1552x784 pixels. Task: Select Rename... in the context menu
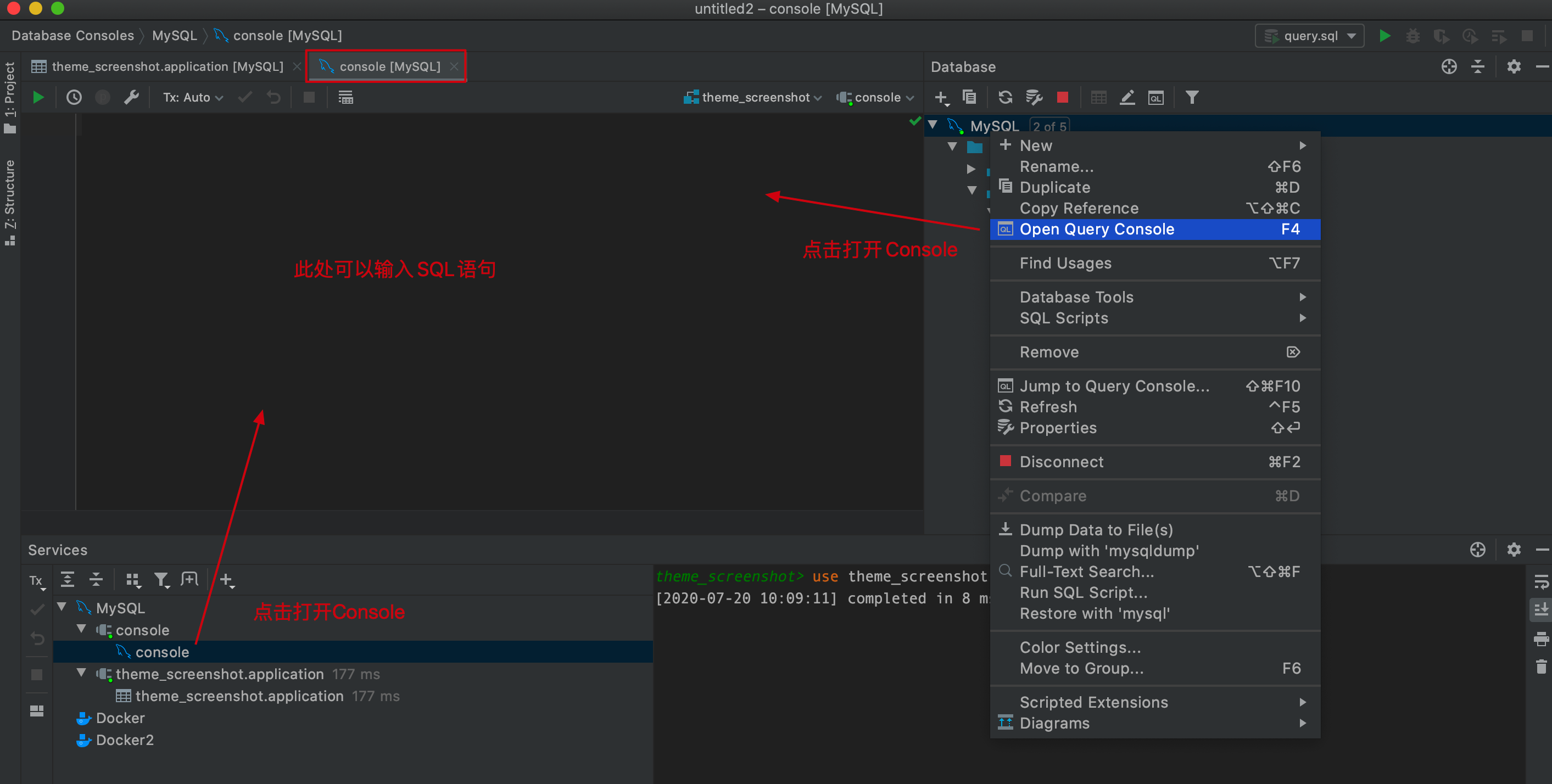pyautogui.click(x=1155, y=167)
